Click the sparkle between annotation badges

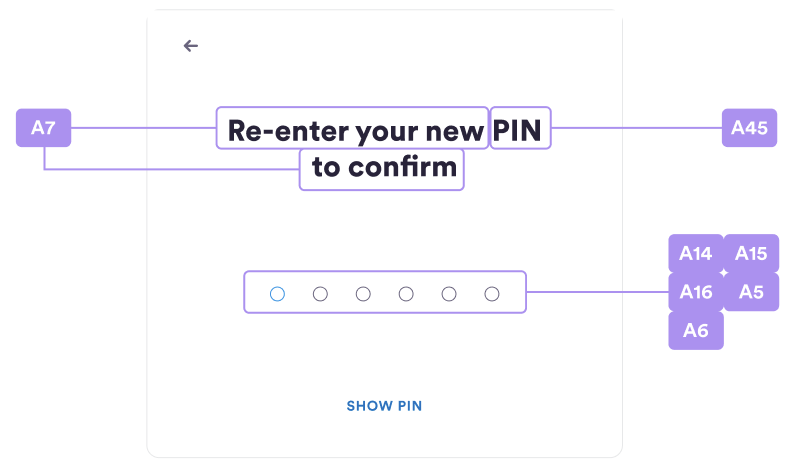coord(724,273)
